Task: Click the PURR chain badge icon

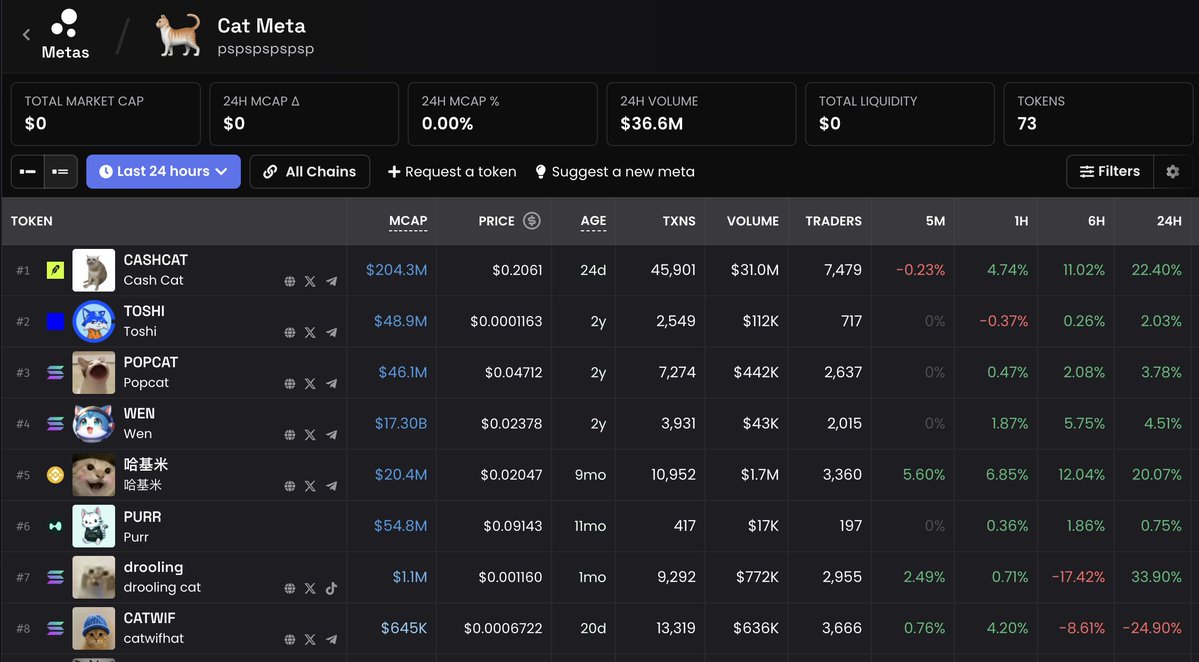Action: tap(55, 526)
